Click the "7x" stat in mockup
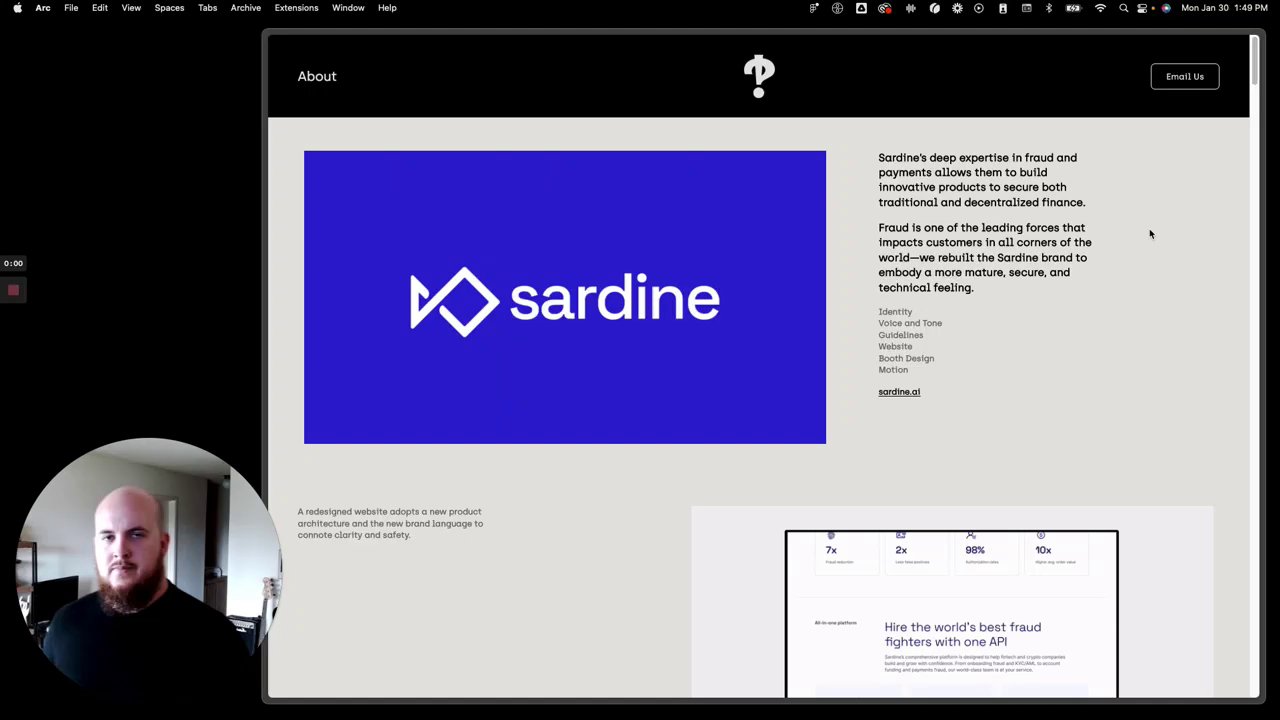Image resolution: width=1280 pixels, height=720 pixels. point(831,550)
